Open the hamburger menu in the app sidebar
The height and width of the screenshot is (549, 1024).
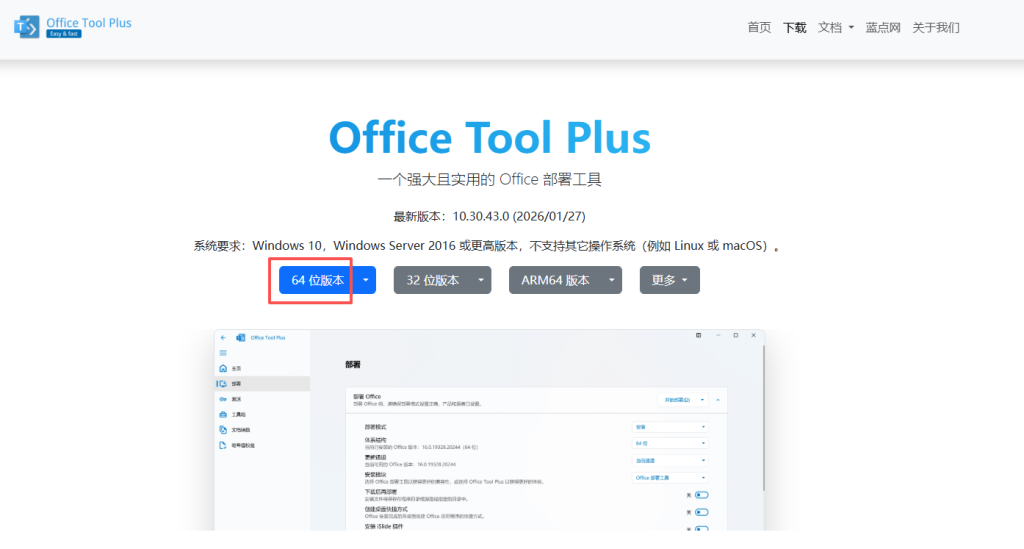[223, 353]
